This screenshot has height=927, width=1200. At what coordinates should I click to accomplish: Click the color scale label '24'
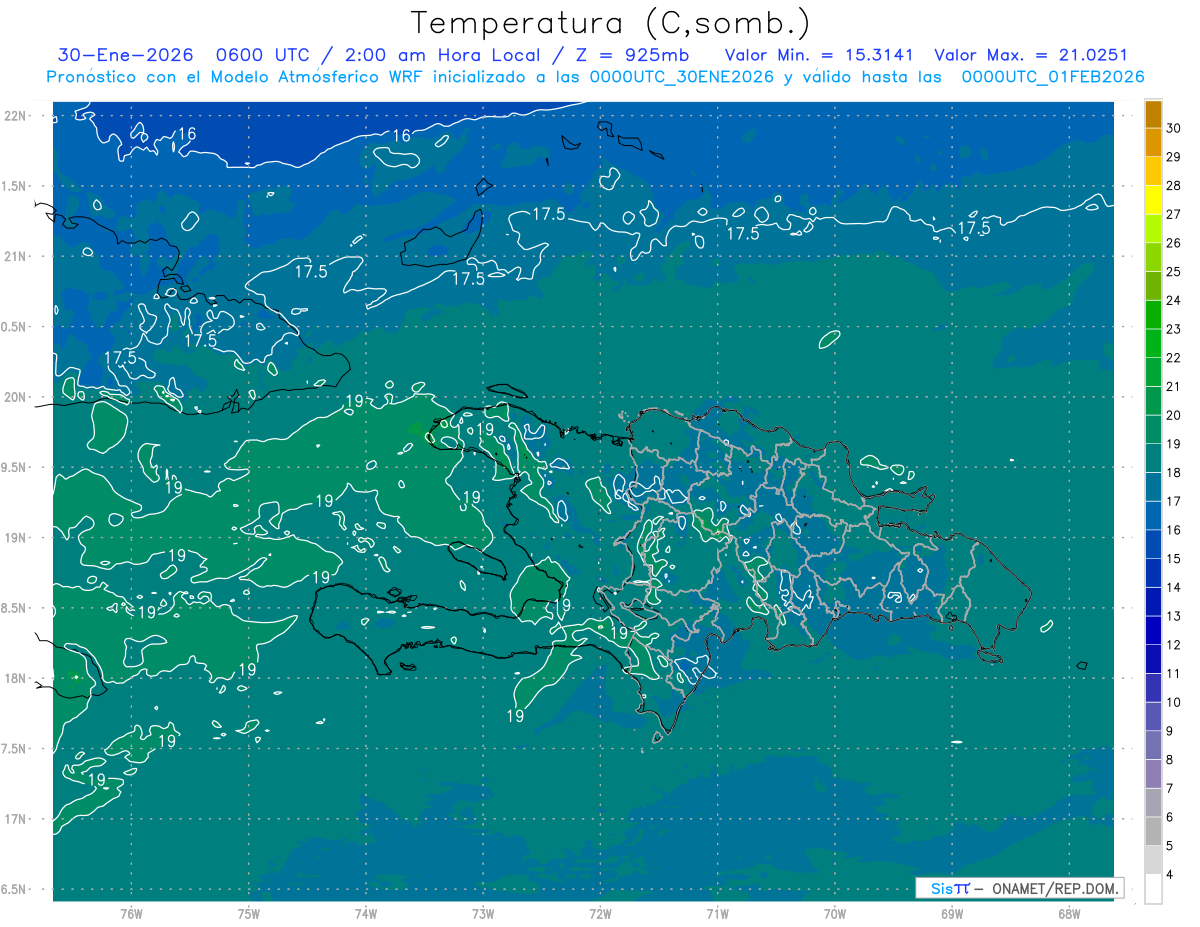coord(1174,300)
